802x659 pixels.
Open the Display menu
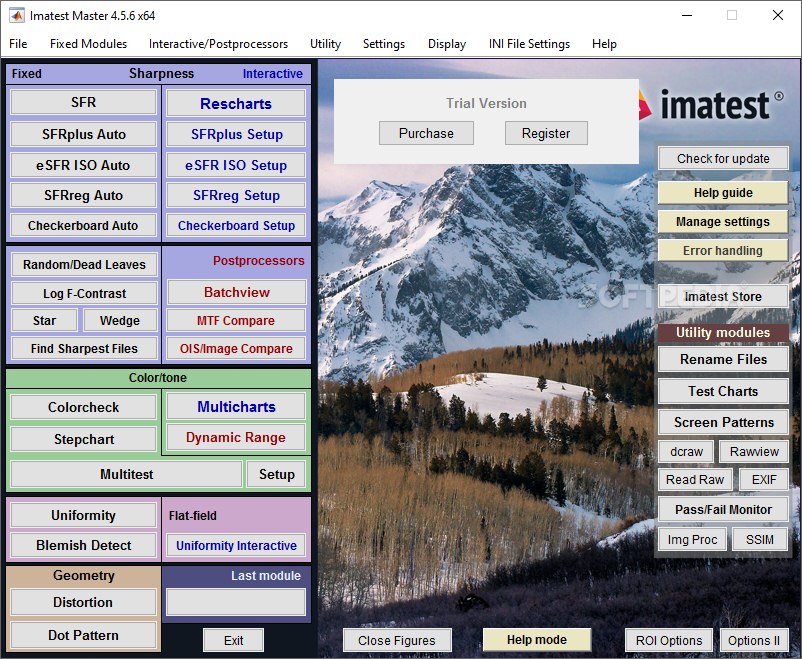(447, 44)
